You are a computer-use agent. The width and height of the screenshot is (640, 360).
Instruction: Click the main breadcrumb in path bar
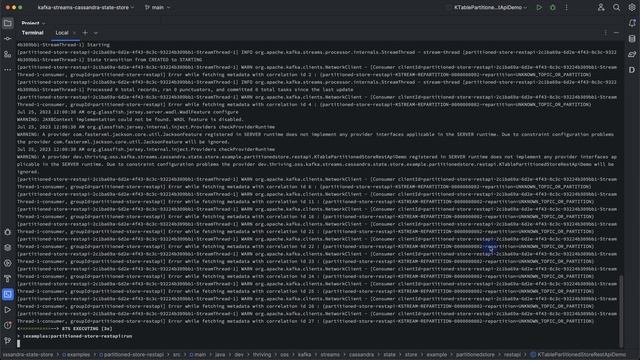198,355
